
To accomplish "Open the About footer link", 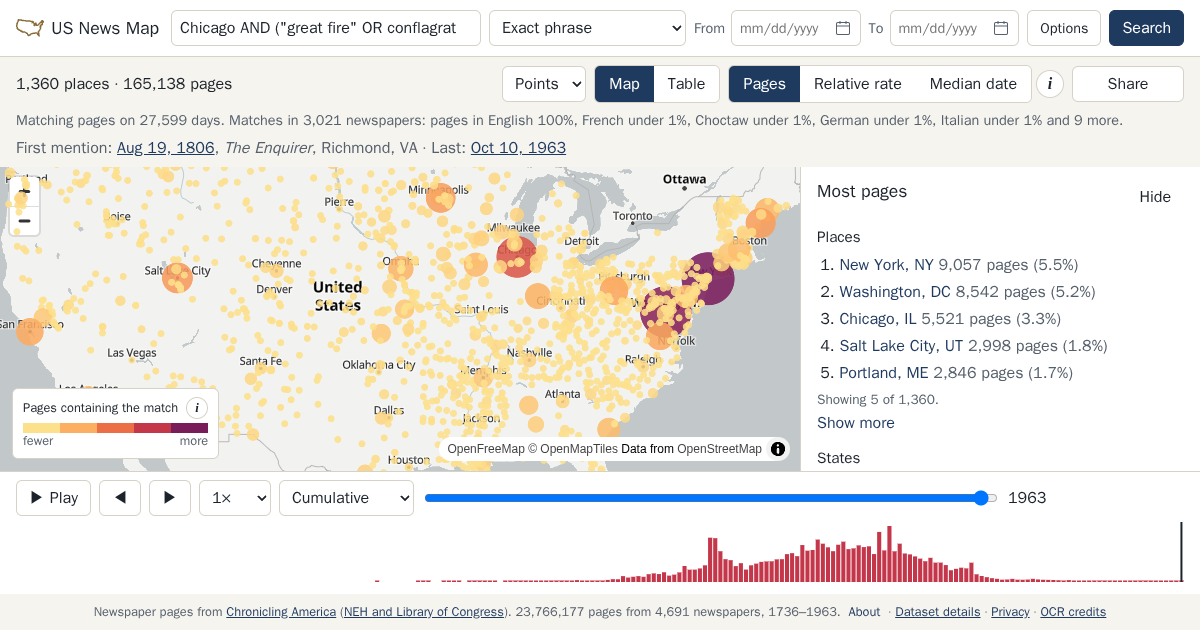I will [864, 612].
